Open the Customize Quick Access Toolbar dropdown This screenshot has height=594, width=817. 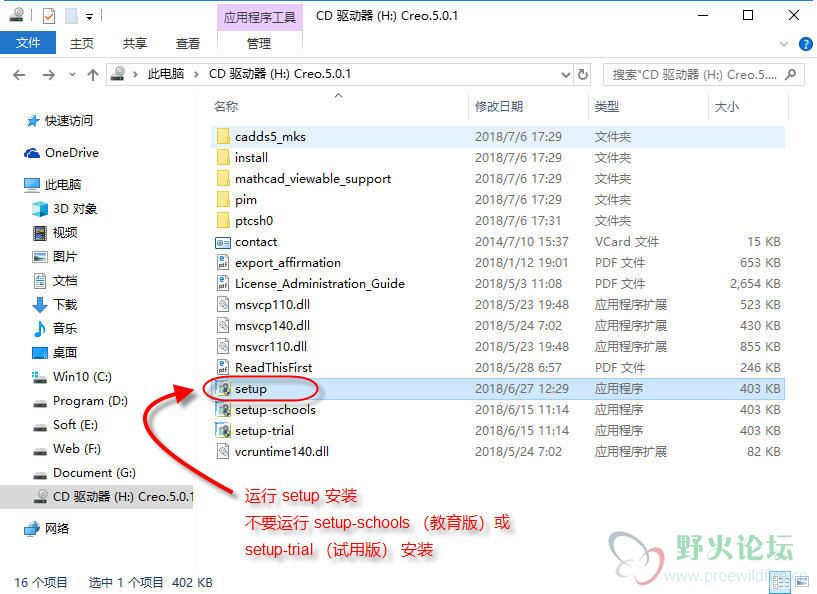[90, 17]
